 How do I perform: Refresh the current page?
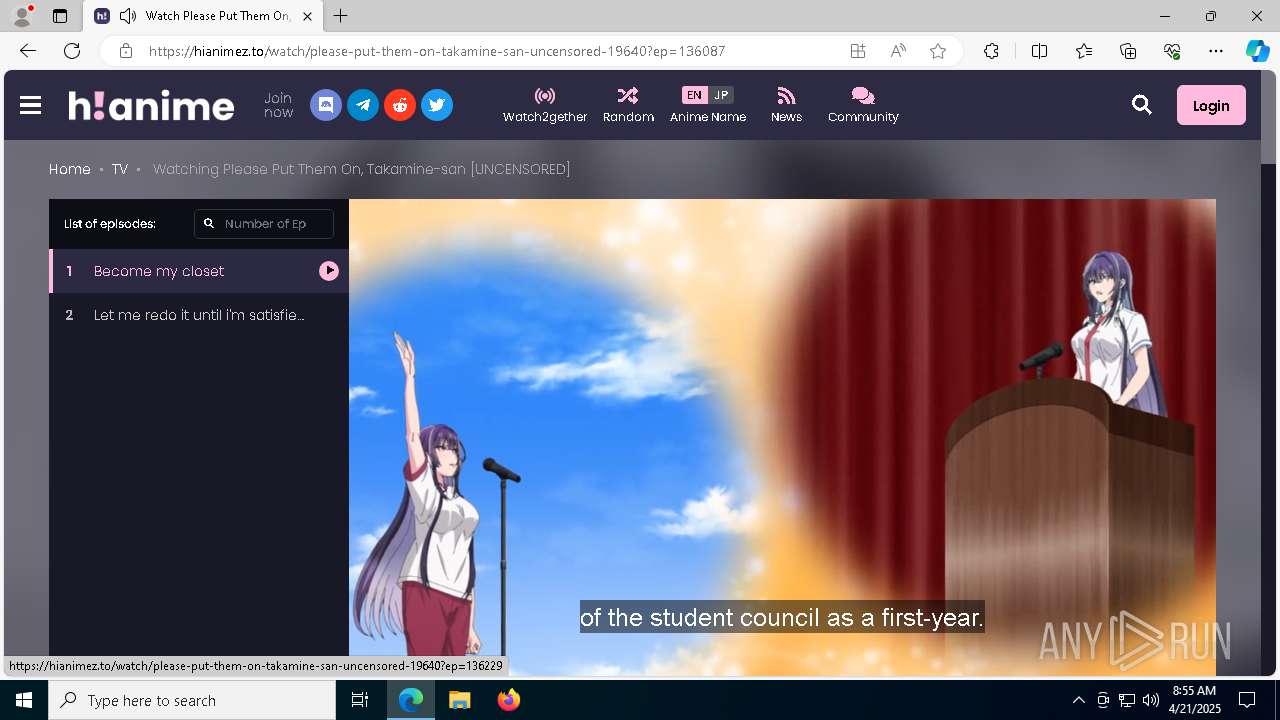pos(72,51)
